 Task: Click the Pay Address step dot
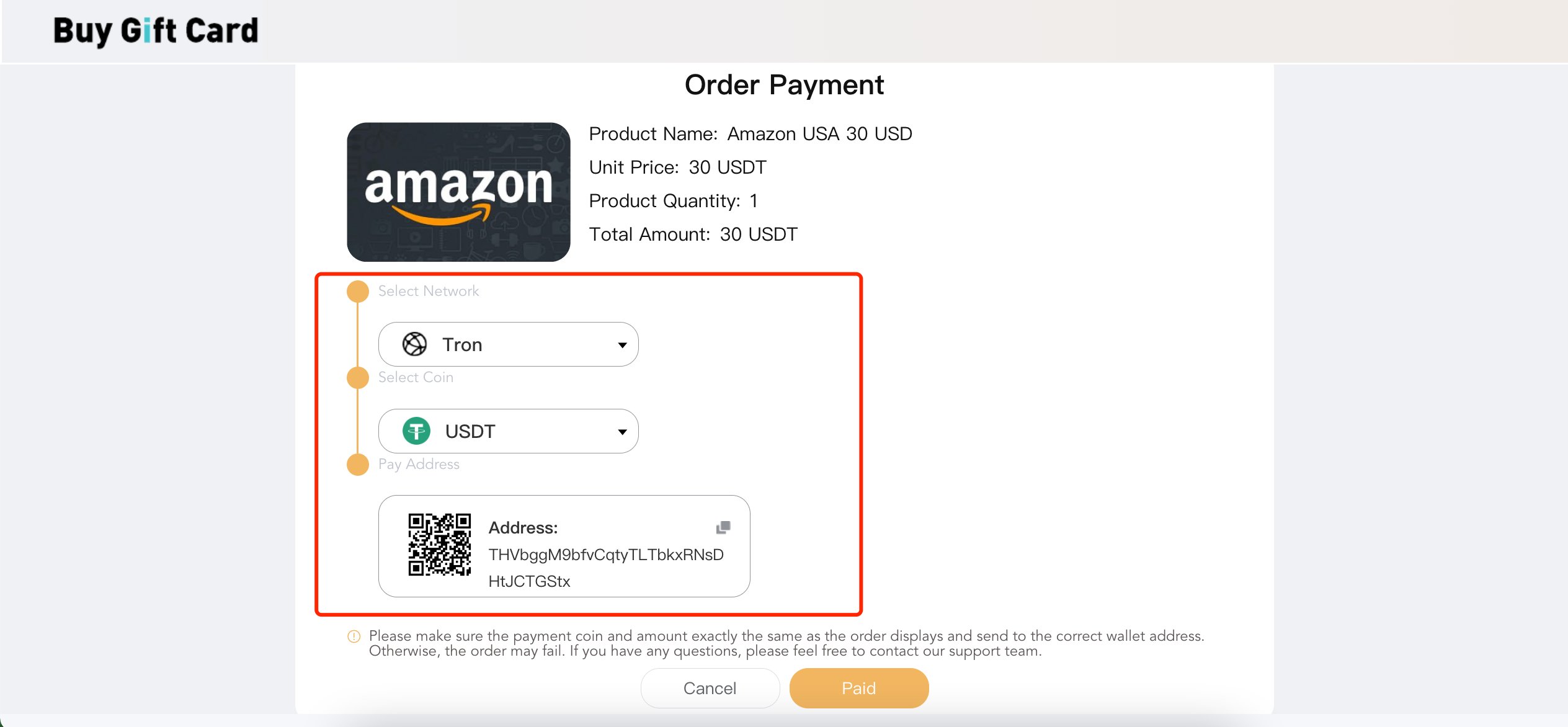(358, 464)
